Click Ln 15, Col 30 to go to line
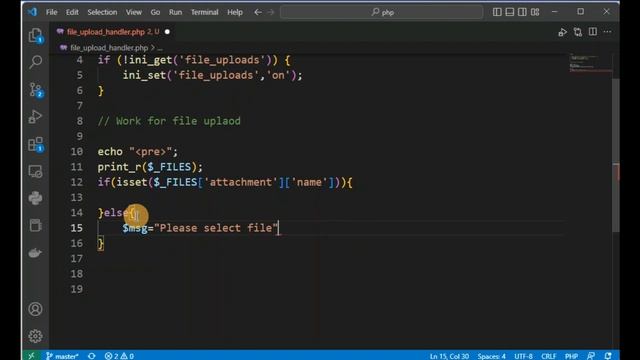 [449, 356]
